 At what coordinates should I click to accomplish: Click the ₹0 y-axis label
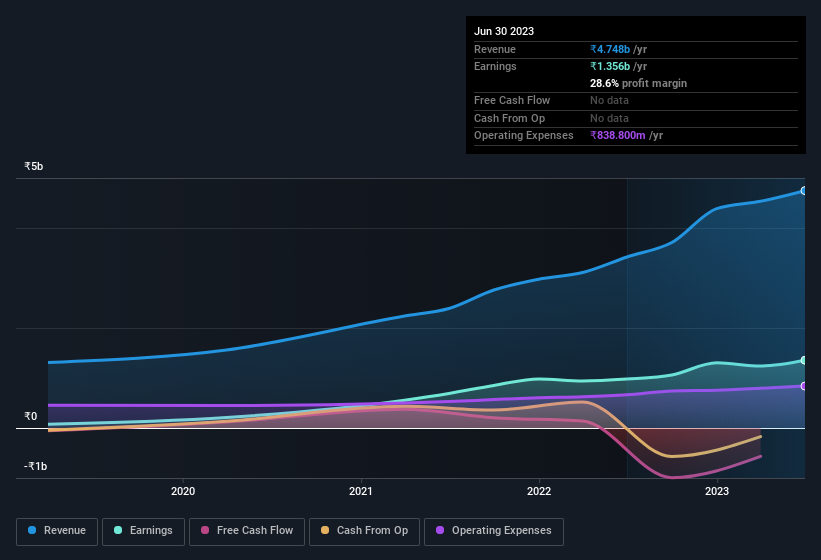[30, 416]
